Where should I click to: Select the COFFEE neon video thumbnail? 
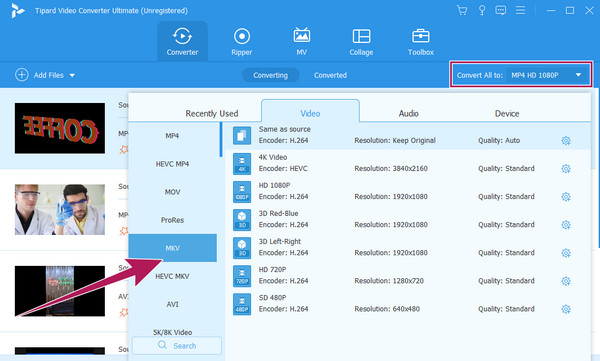60,128
